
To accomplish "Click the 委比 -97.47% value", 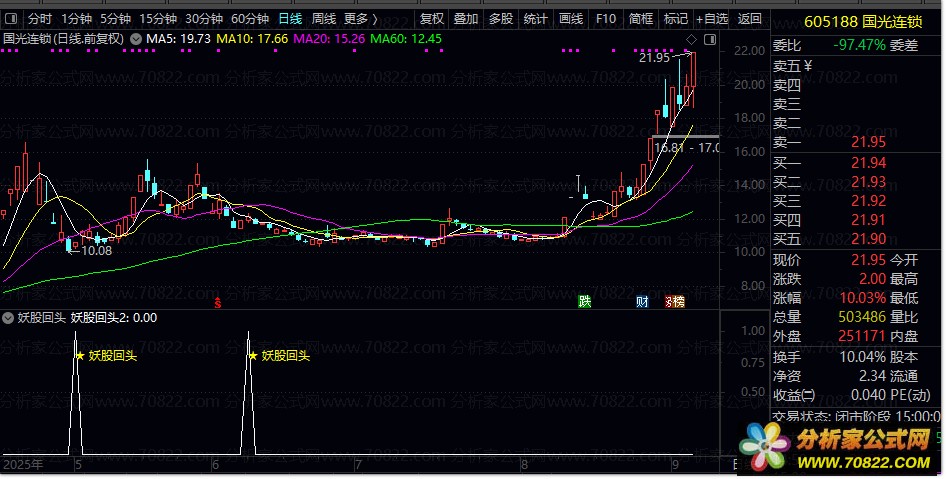I will pyautogui.click(x=859, y=45).
